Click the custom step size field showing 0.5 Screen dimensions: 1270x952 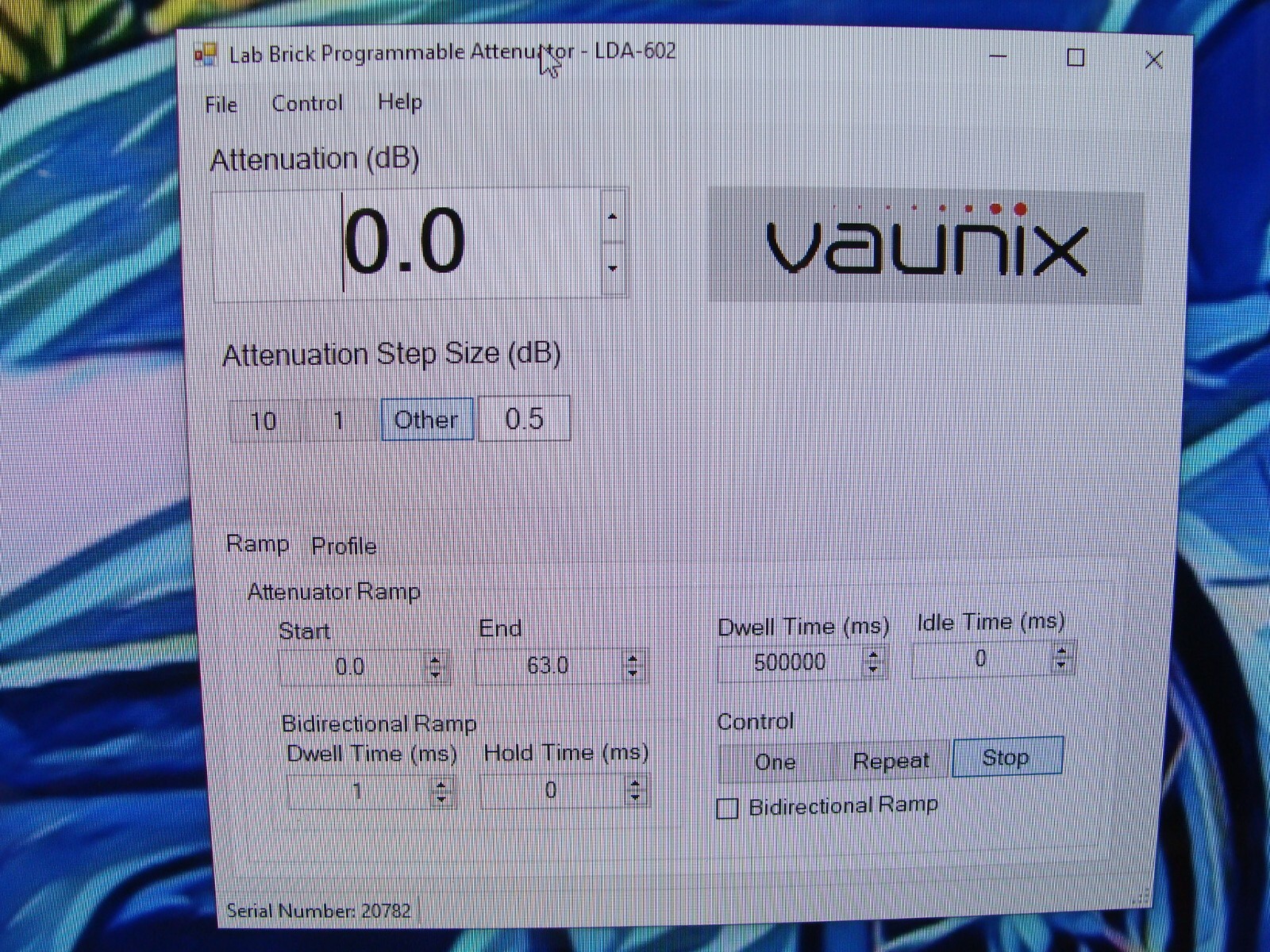[524, 417]
